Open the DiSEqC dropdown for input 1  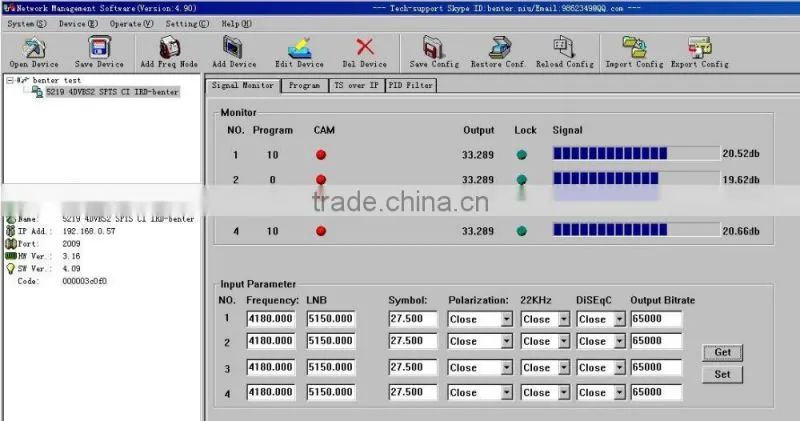point(619,319)
